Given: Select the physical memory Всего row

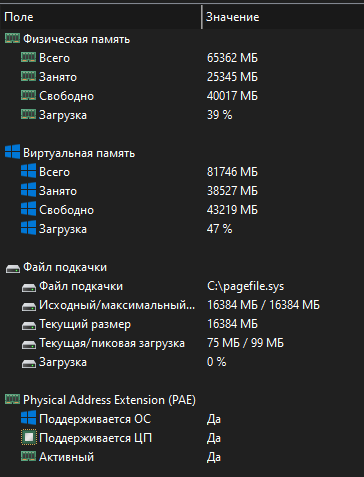Looking at the screenshot, I should [x=182, y=58].
